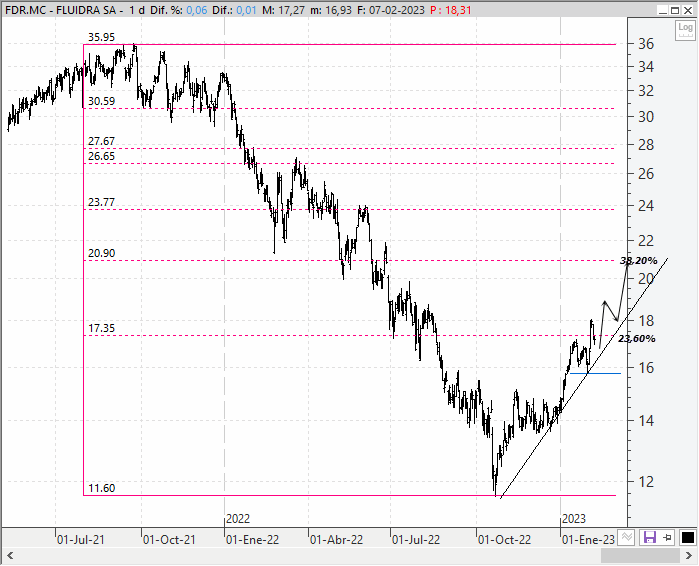Click the Fibonacci level label 27.67

[101, 141]
